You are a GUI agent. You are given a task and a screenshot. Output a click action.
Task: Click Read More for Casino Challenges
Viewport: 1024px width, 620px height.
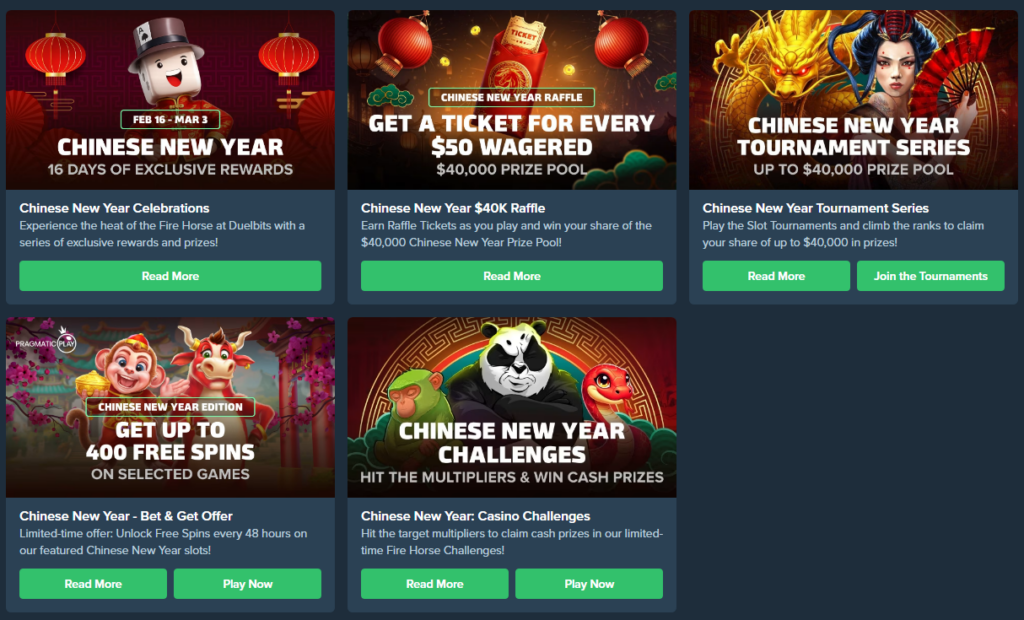click(x=434, y=583)
